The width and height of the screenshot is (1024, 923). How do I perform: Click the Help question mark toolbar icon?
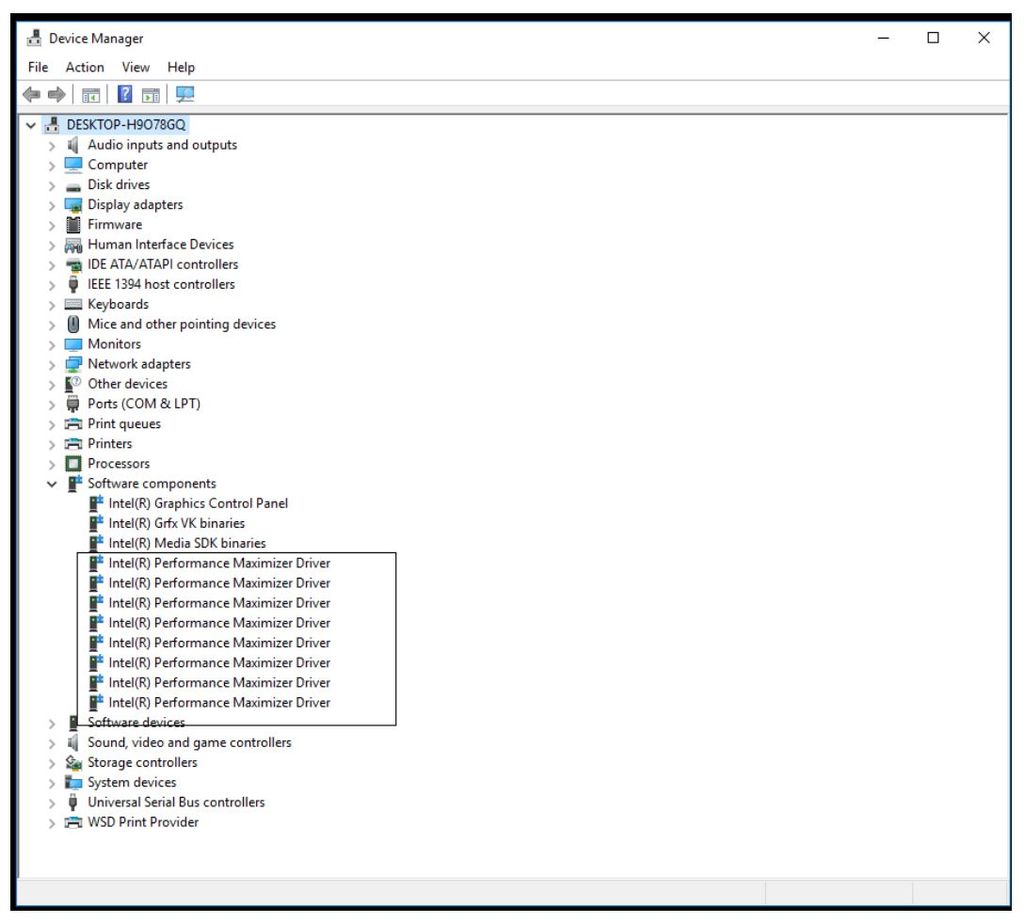(124, 94)
